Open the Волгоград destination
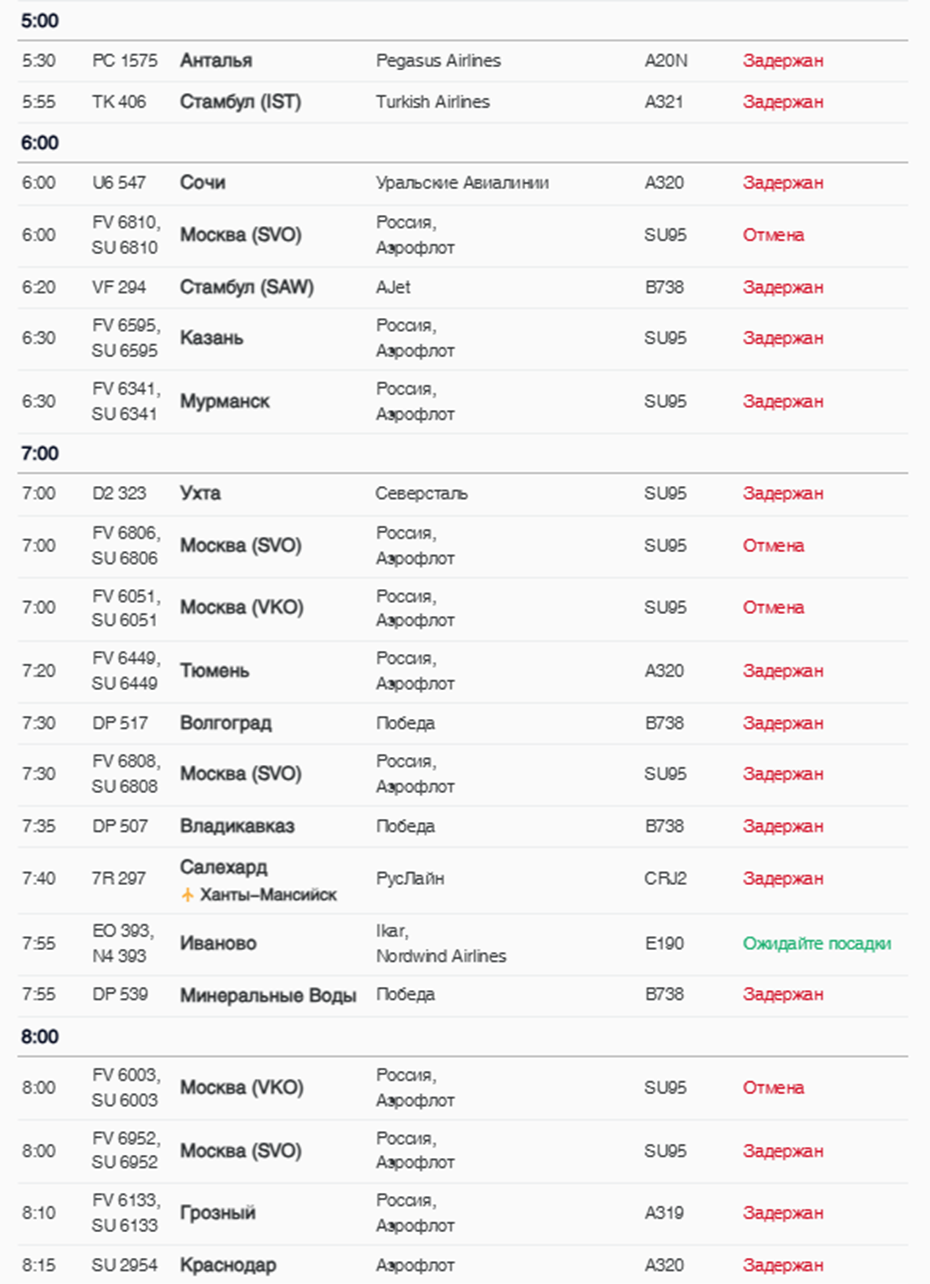Viewport: 930px width, 1284px height. coord(225,723)
